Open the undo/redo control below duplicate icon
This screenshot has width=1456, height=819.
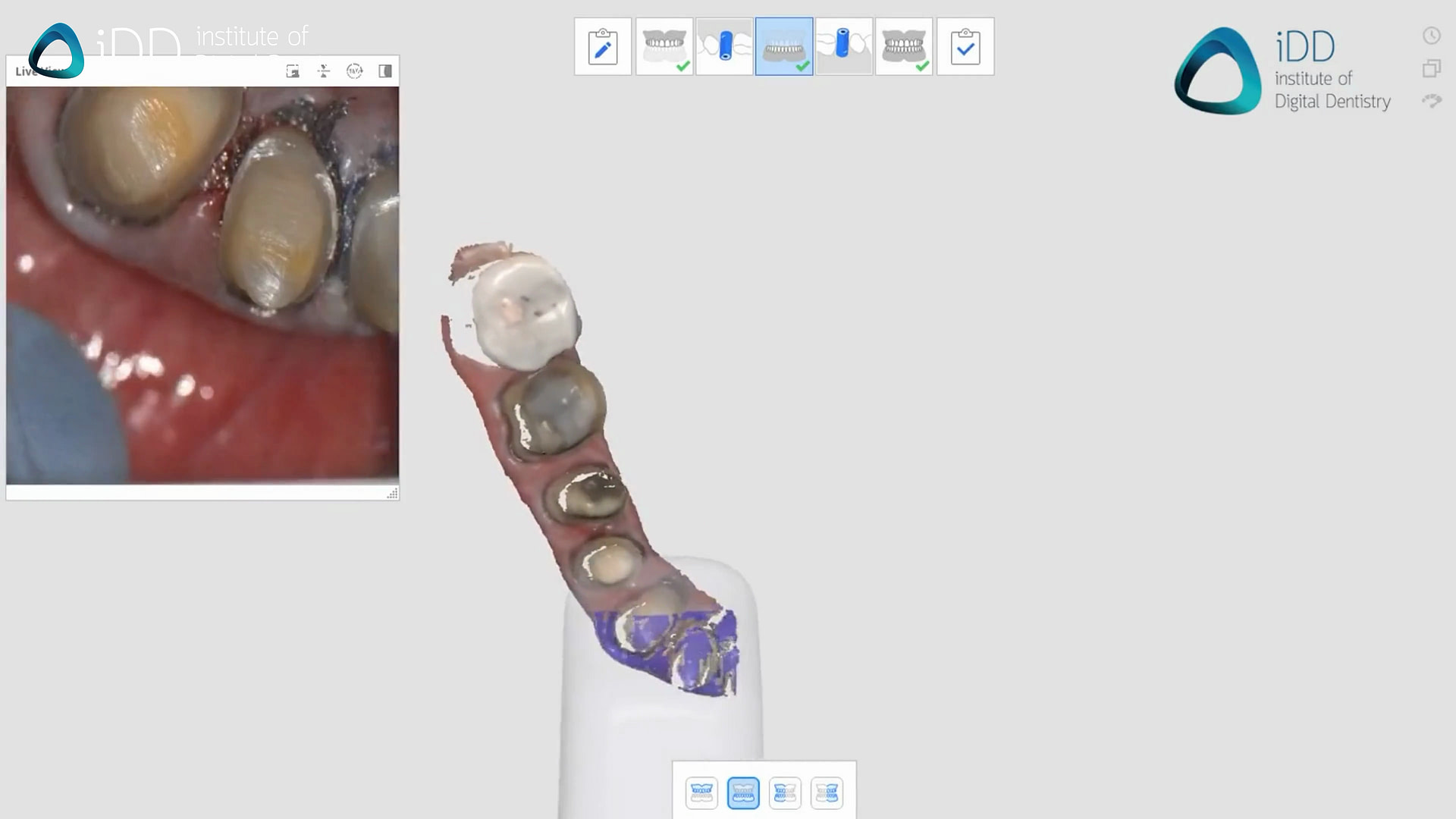pyautogui.click(x=1432, y=101)
